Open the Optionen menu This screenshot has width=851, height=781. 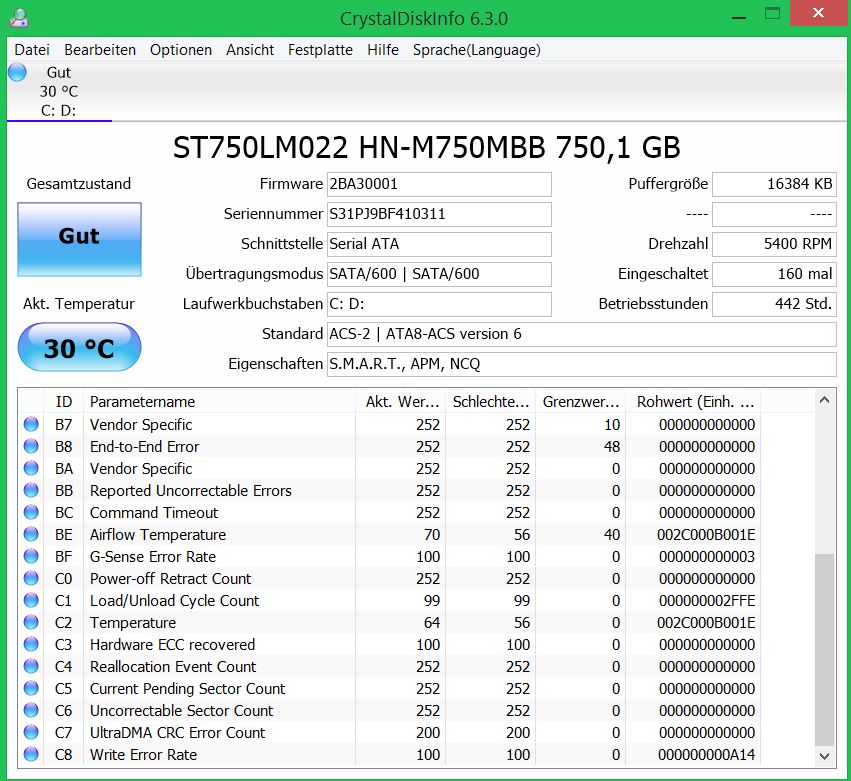click(181, 50)
